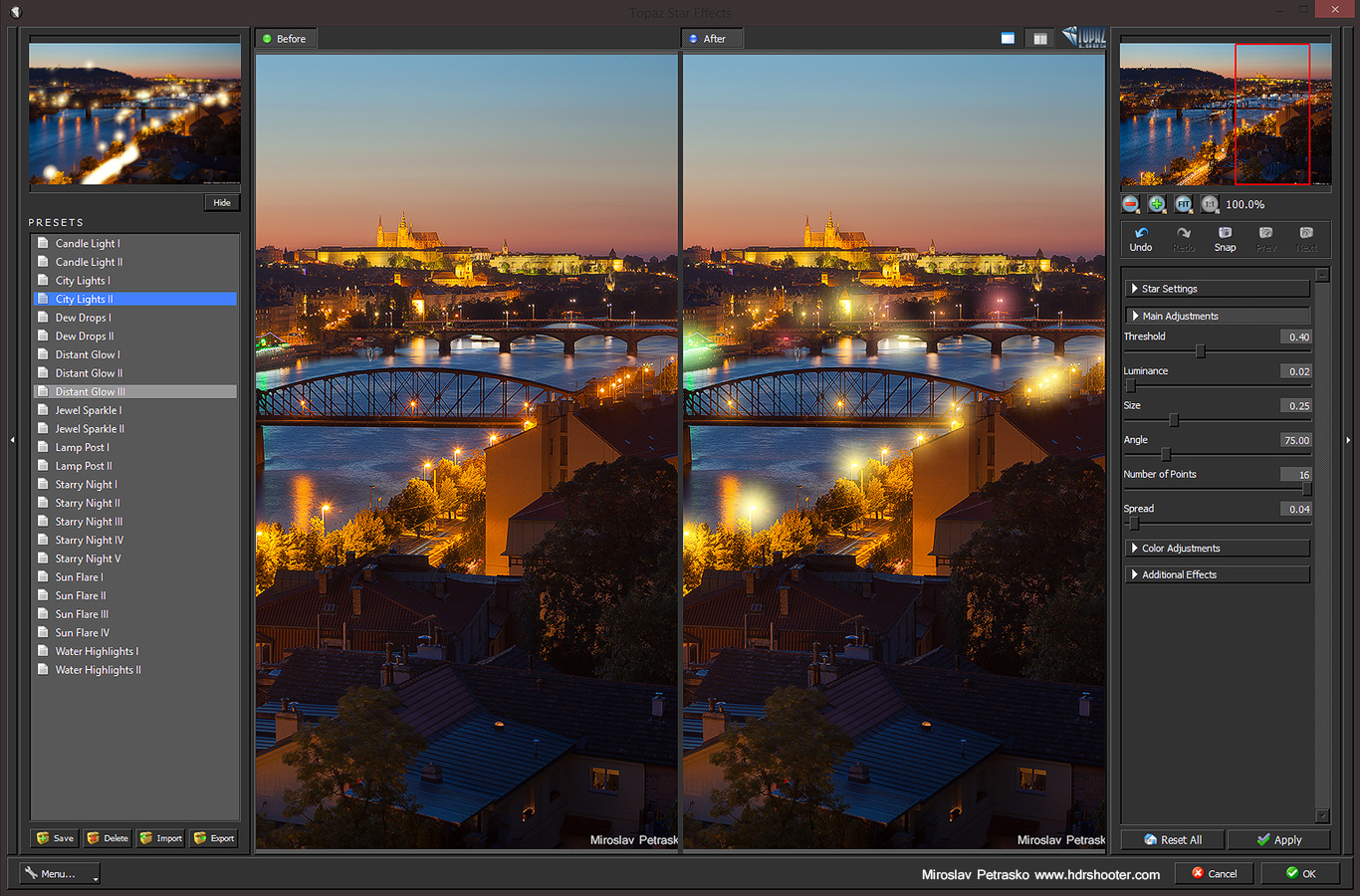Screen dimensions: 1360x896
Task: Set zoom to 1:1 actual size
Action: pyautogui.click(x=1209, y=204)
